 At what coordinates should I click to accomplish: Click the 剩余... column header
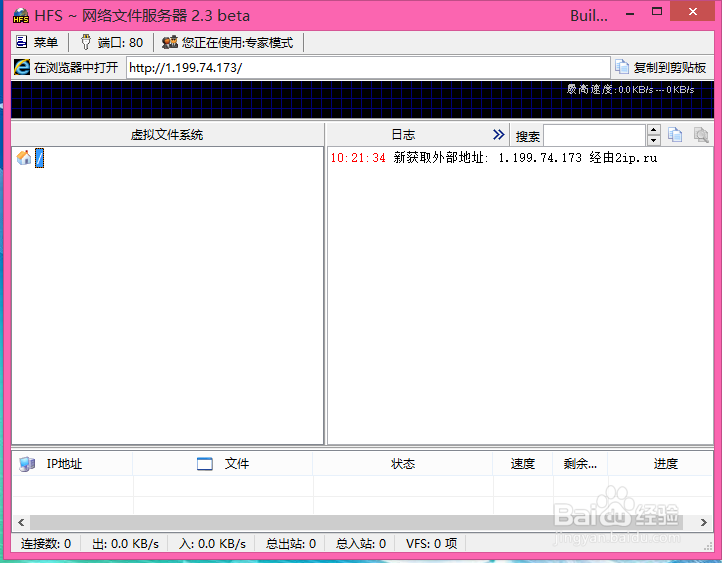580,464
